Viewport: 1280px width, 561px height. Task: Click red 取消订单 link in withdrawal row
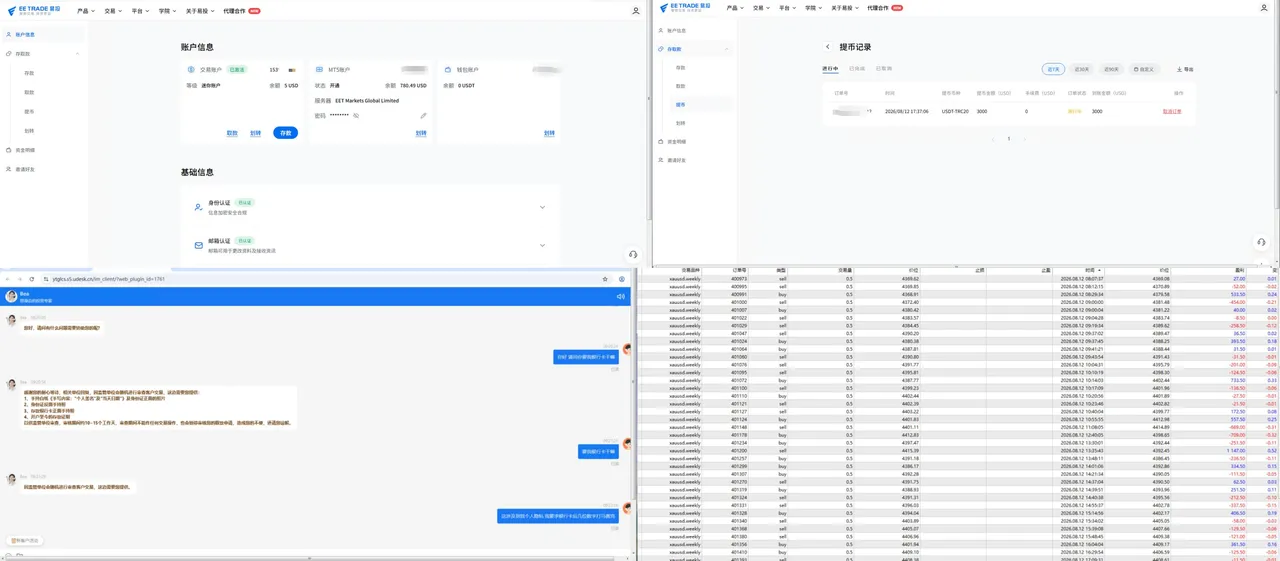pyautogui.click(x=1172, y=112)
